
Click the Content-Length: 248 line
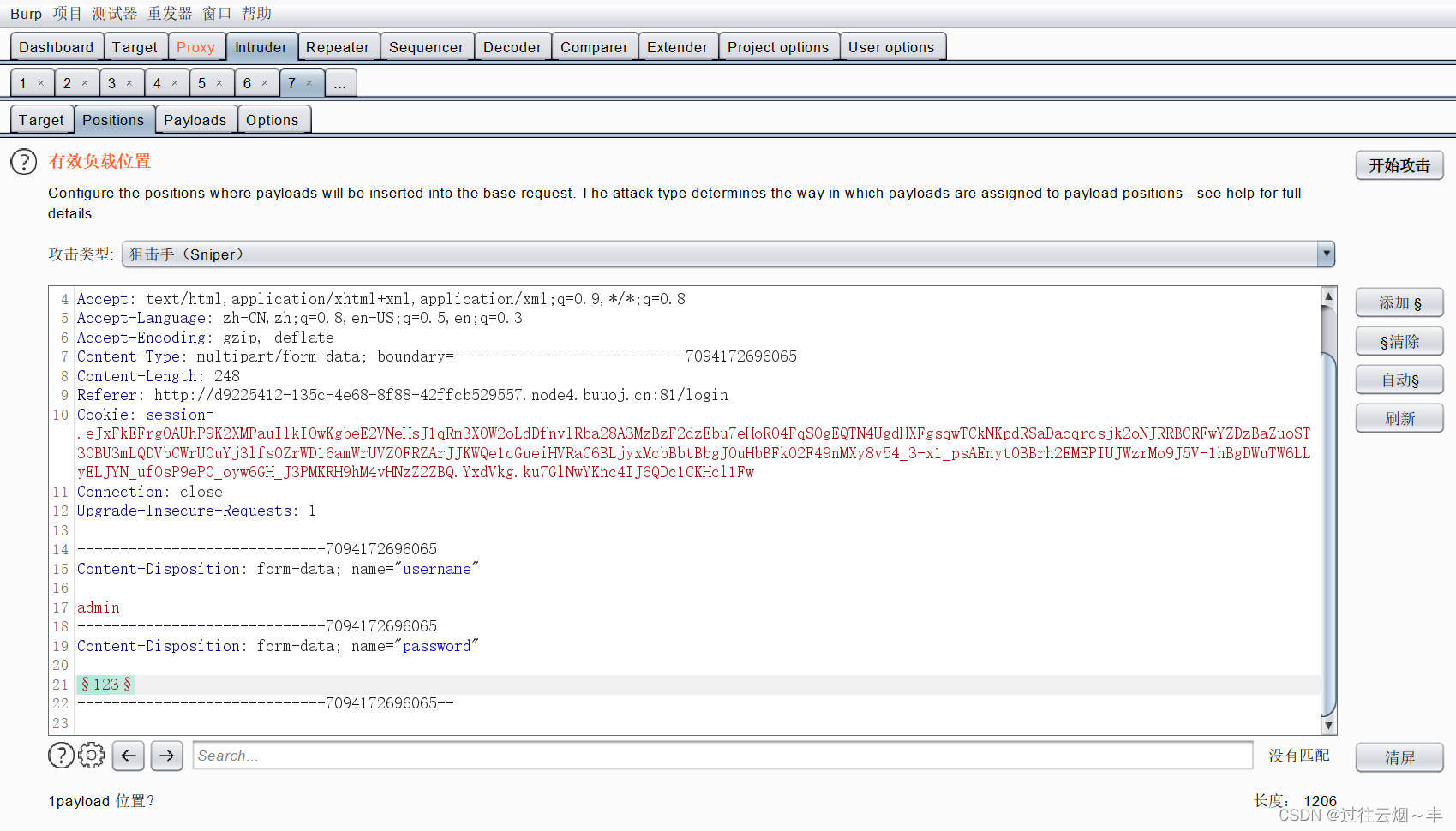pos(159,376)
